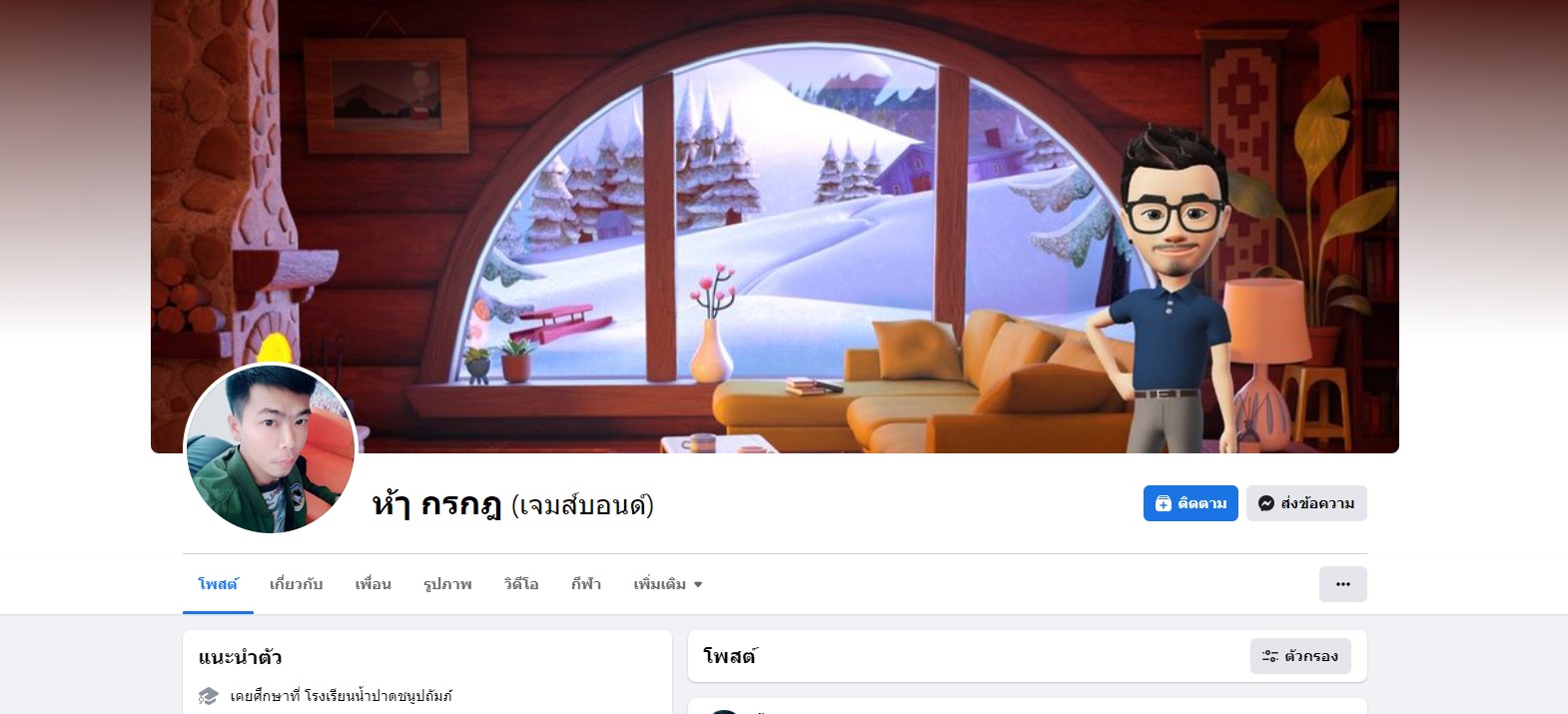
Task: Open the three-dot more options menu
Action: click(1343, 584)
